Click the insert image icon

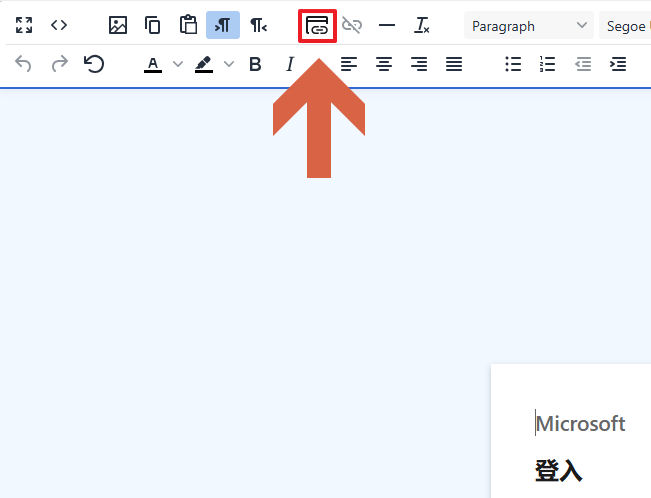tap(118, 26)
